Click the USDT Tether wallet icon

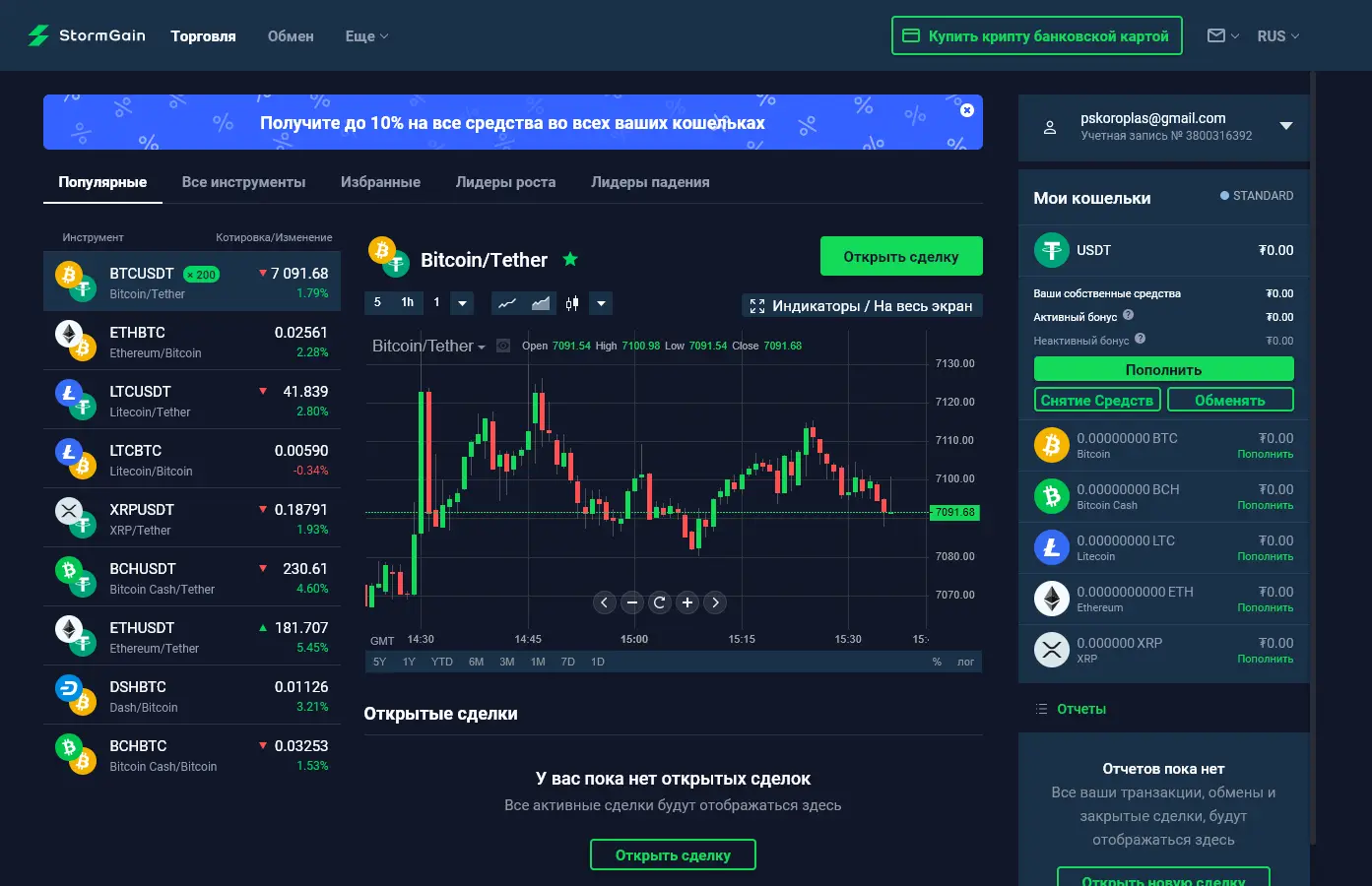pyautogui.click(x=1051, y=250)
